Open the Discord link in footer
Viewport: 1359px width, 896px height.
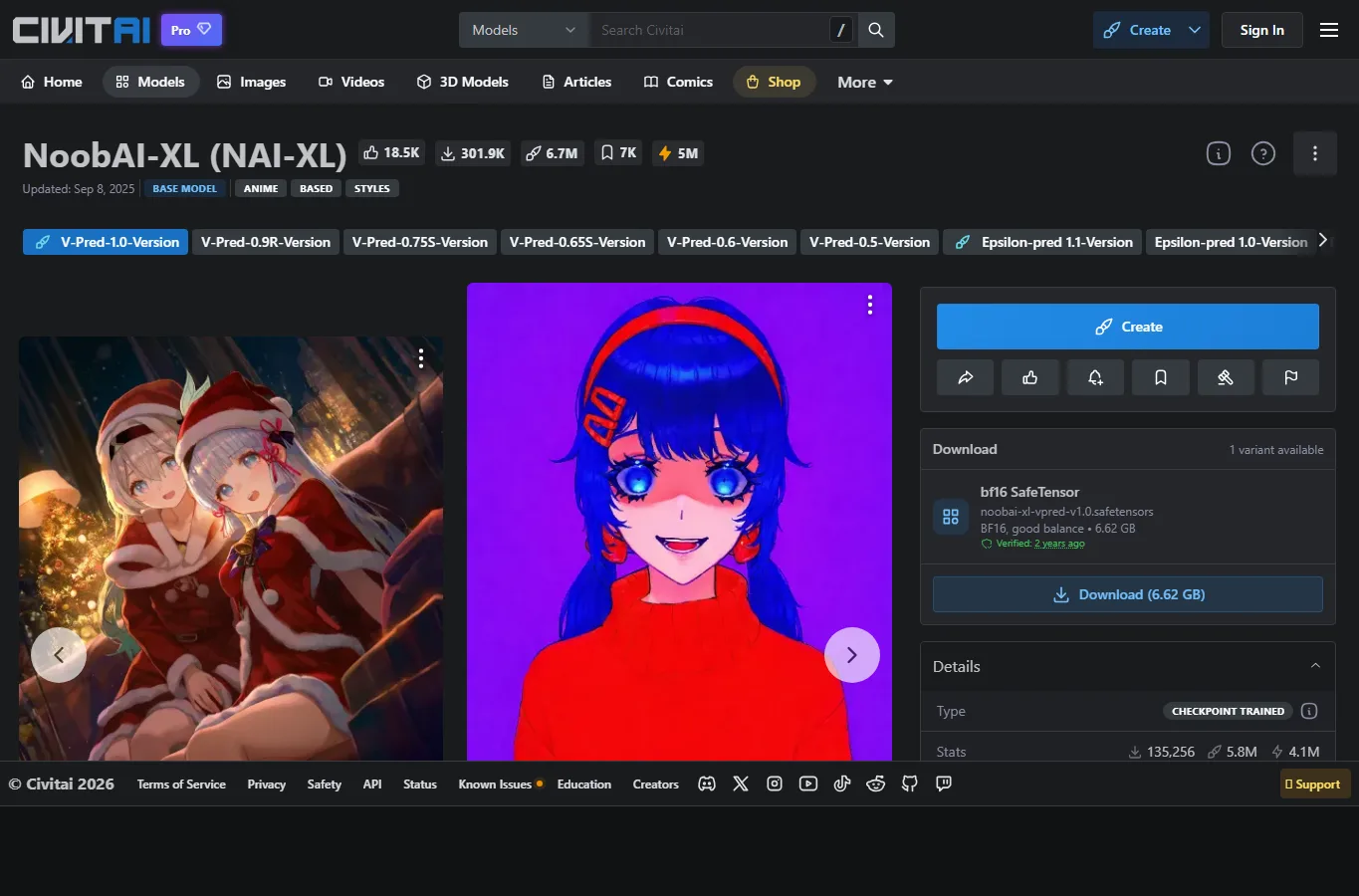pyautogui.click(x=707, y=784)
